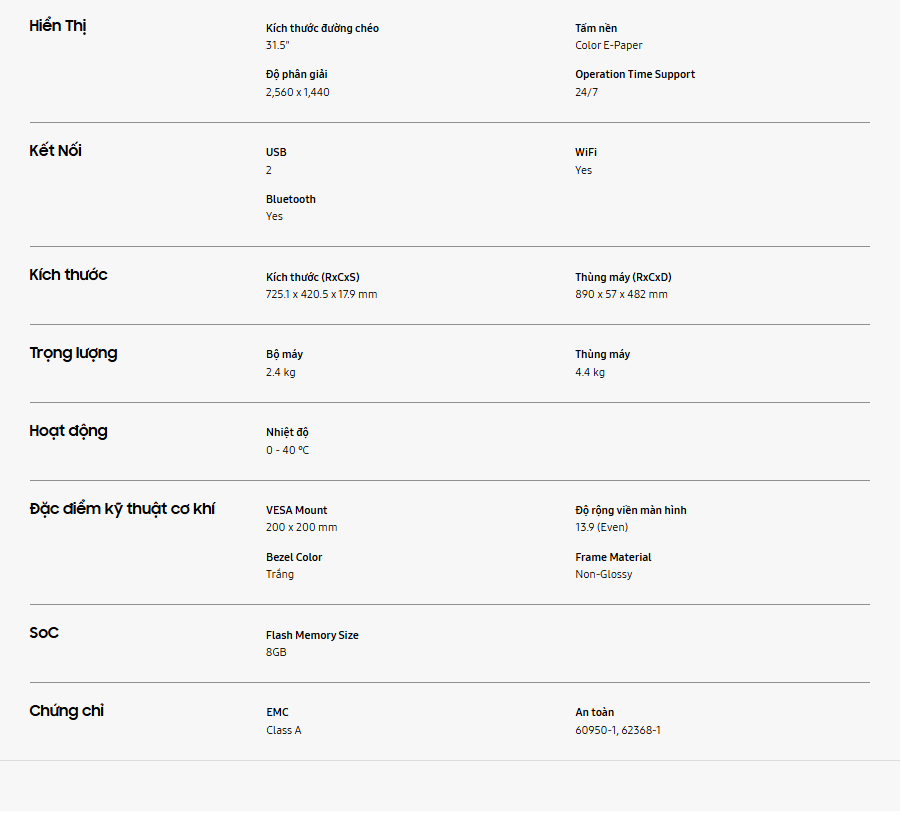Click the Hiển Thị section heading
Image resolution: width=902 pixels, height=818 pixels.
point(58,26)
